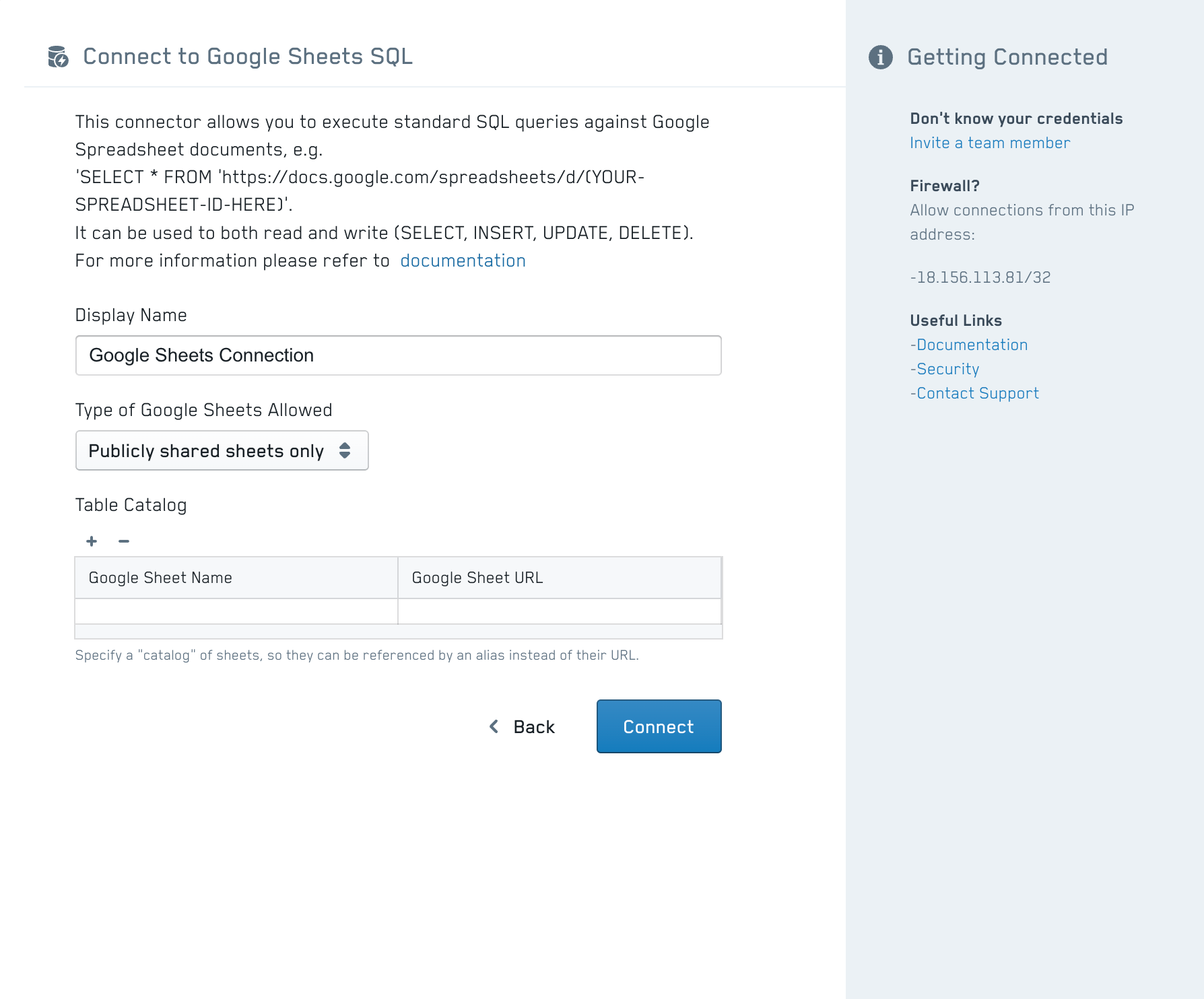This screenshot has height=999, width=1204.
Task: Select 'Publicly shared sheets only' option
Action: click(205, 450)
